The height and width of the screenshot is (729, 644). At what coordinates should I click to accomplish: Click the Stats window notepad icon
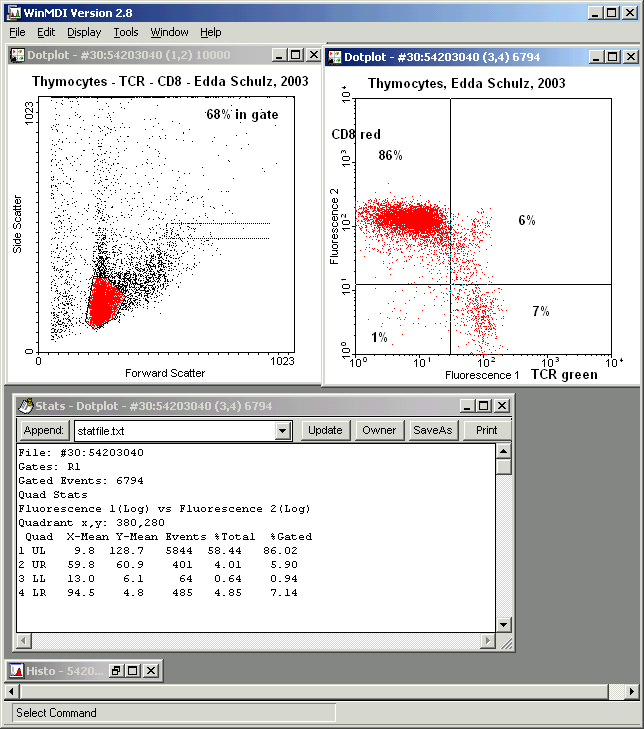(25, 406)
